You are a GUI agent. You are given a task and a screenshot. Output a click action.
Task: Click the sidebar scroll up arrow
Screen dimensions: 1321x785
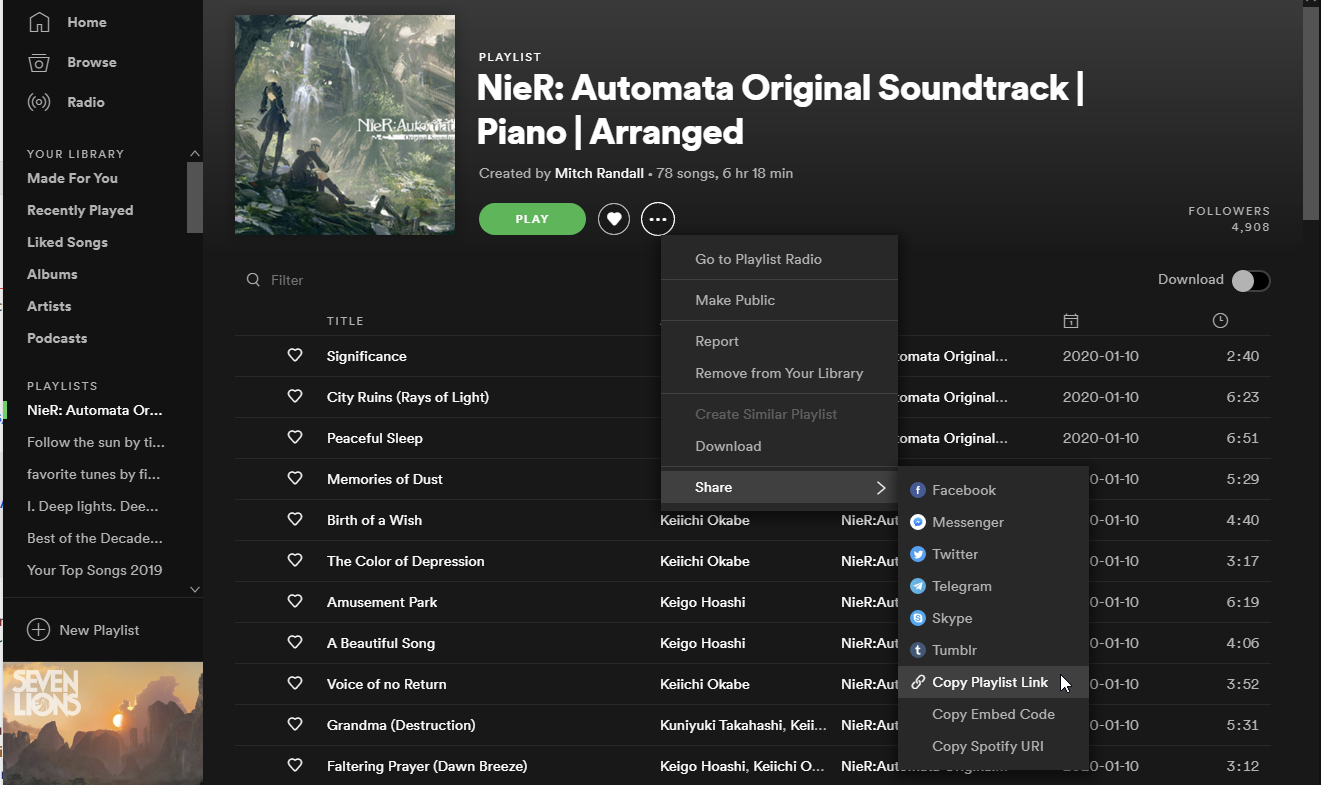pyautogui.click(x=195, y=153)
